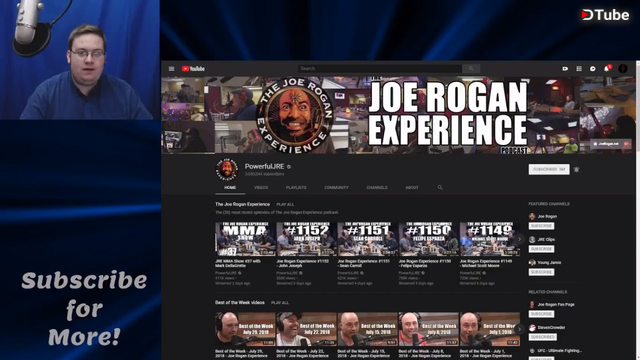
Task: Open Best of the Week July 29 thumbnail
Action: tap(245, 329)
